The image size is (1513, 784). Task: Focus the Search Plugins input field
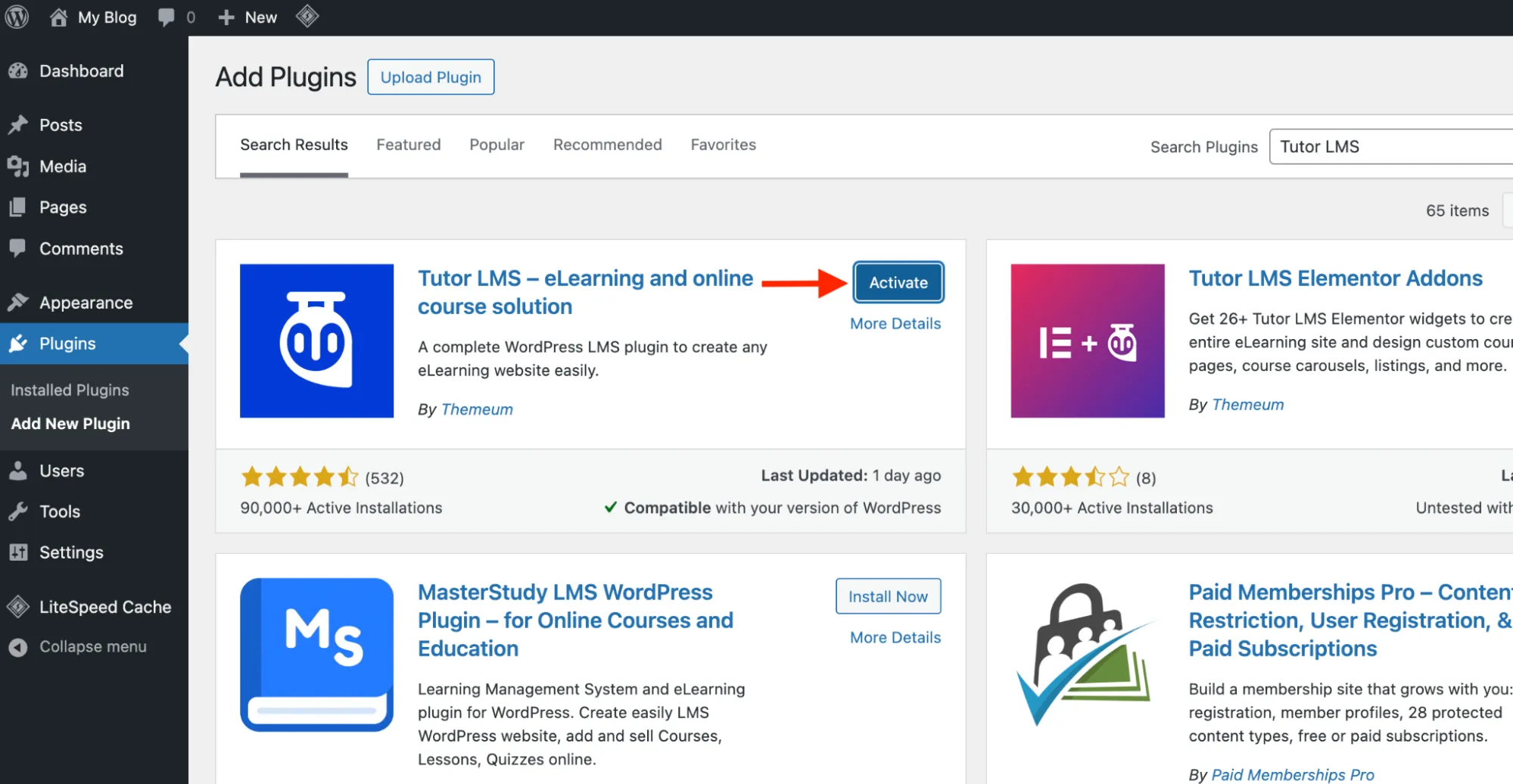click(1391, 147)
